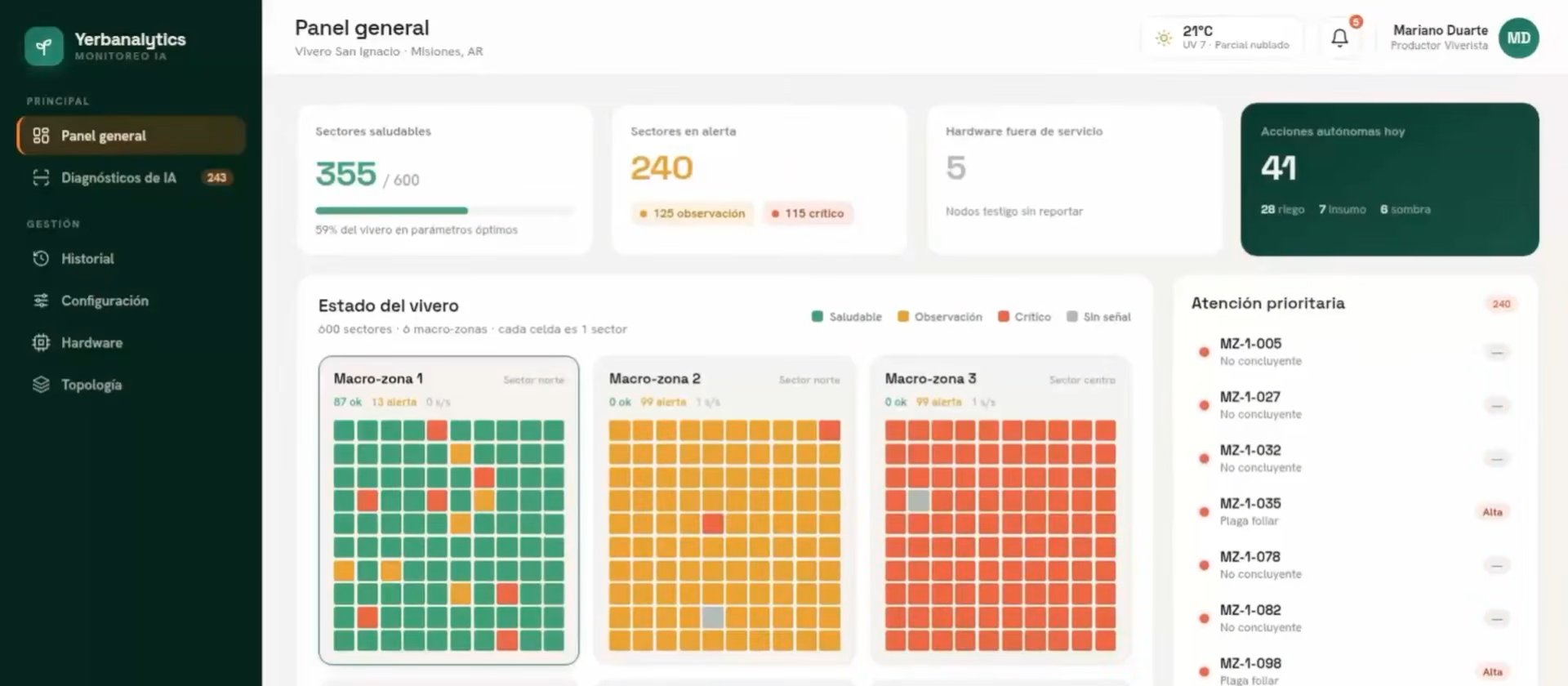Open the Configuración section
This screenshot has width=1568, height=686.
coord(131,301)
